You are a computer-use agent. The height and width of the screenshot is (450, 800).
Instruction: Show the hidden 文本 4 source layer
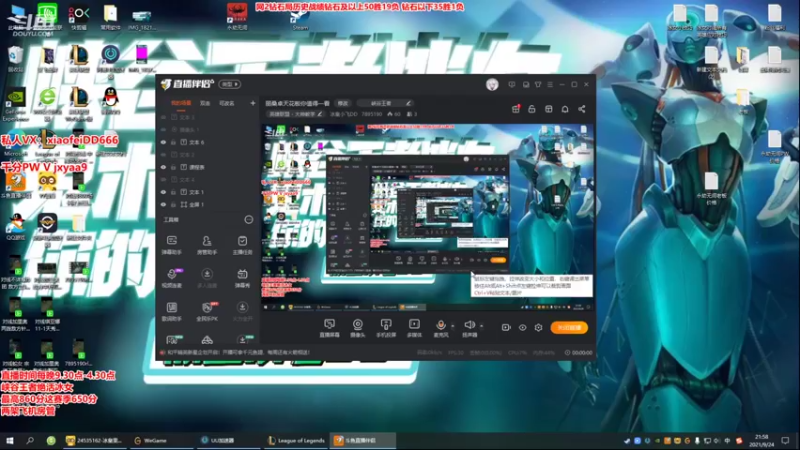click(x=163, y=180)
